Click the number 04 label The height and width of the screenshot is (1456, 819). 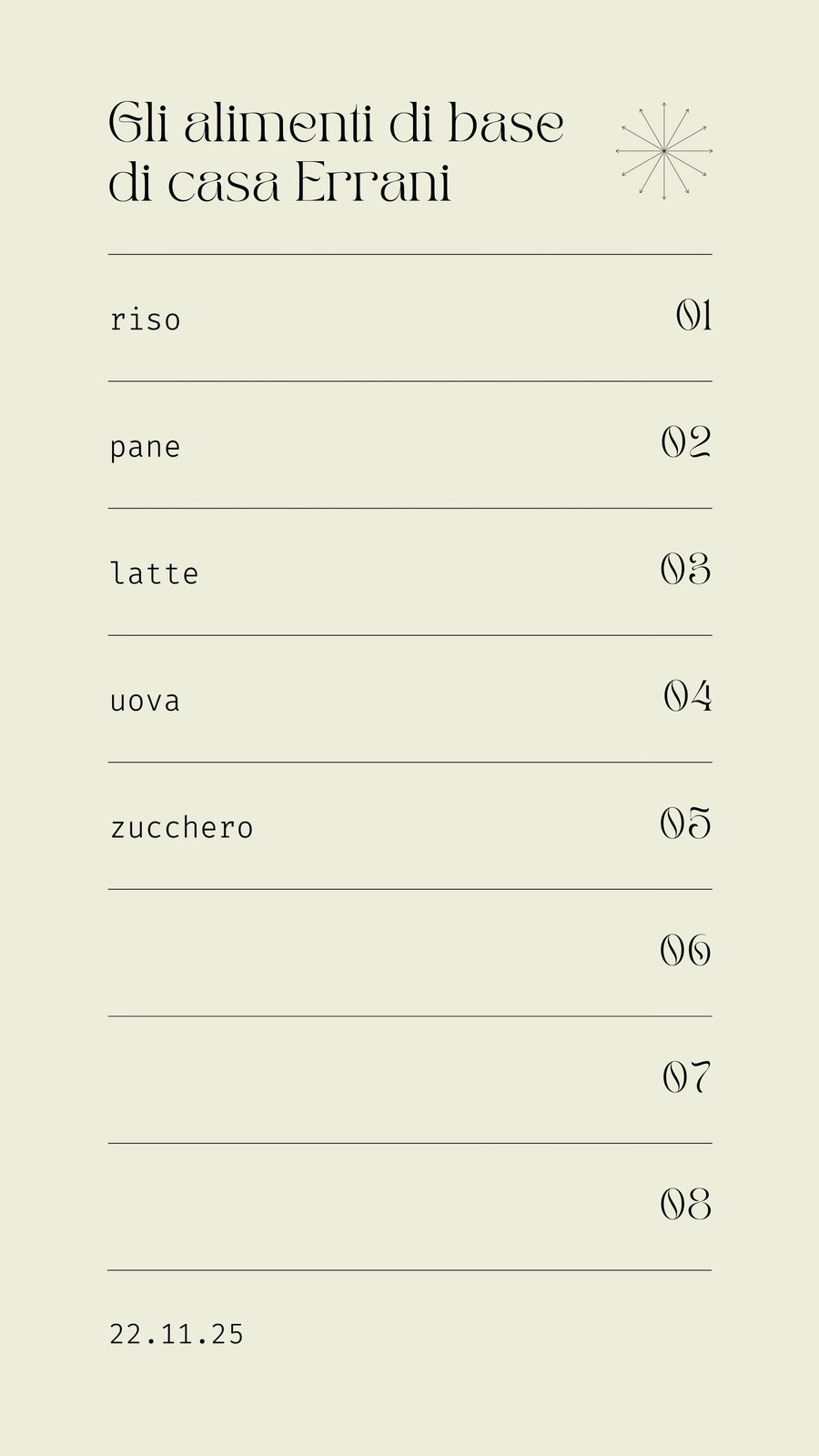[687, 696]
